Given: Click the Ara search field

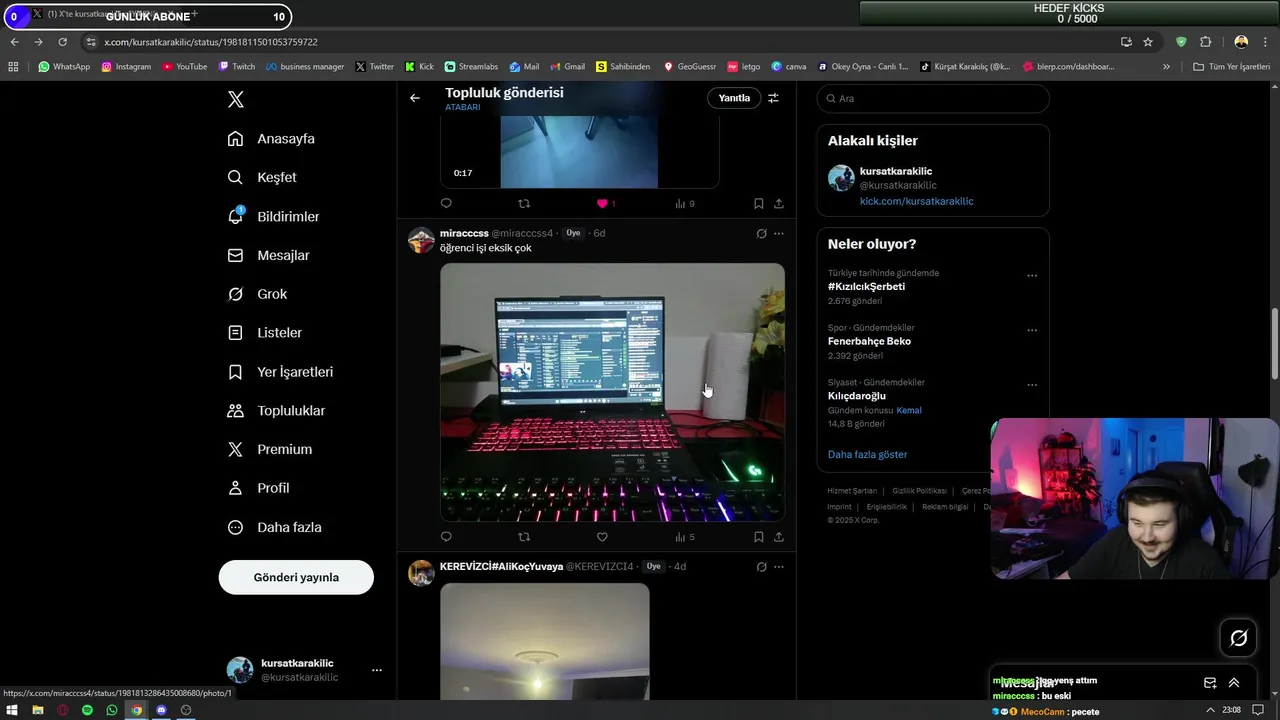Looking at the screenshot, I should tap(933, 98).
